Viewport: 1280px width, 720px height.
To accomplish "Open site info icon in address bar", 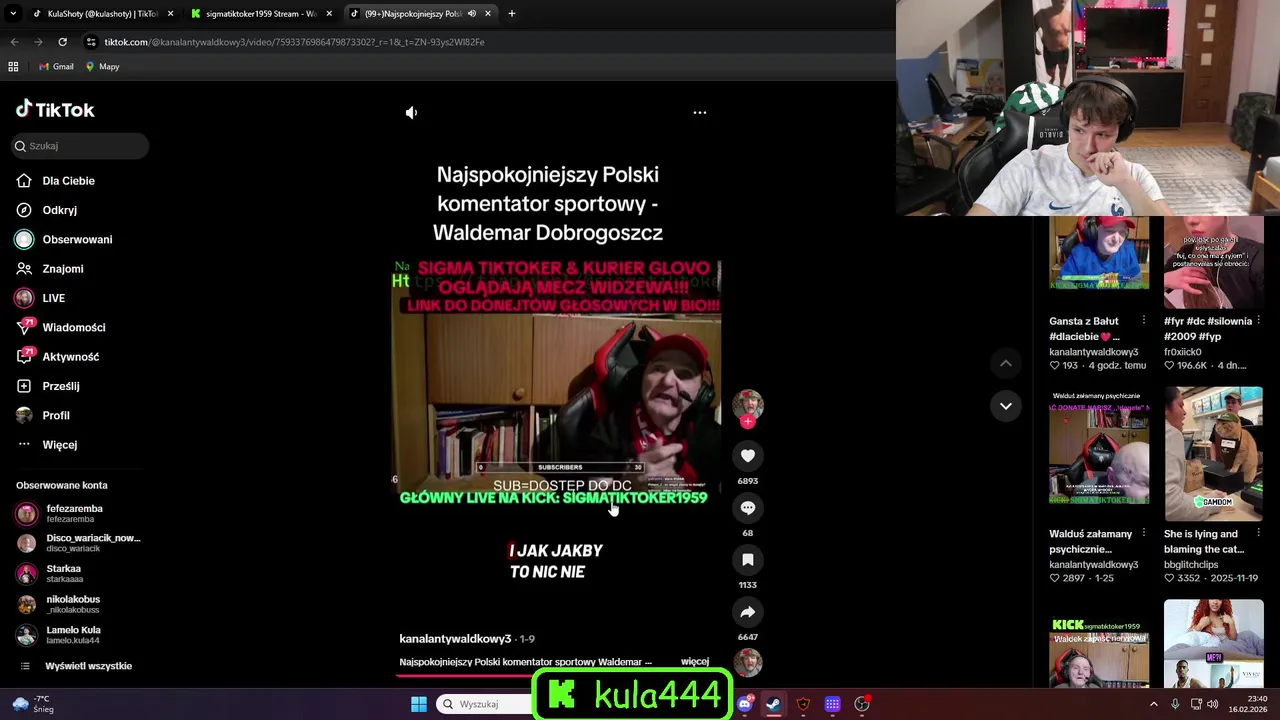I will point(92,42).
